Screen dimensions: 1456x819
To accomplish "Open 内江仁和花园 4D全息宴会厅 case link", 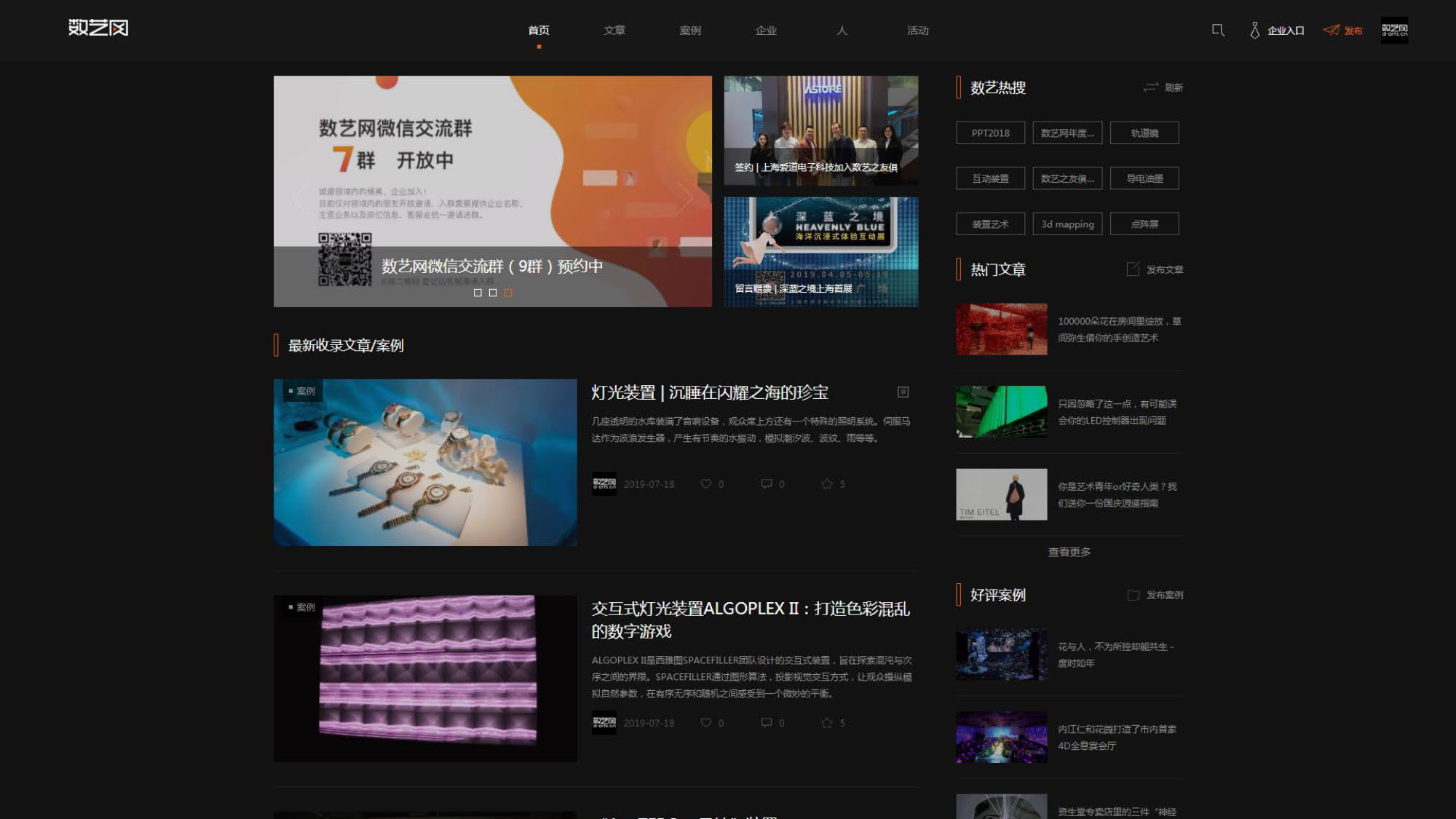I will tap(1117, 737).
